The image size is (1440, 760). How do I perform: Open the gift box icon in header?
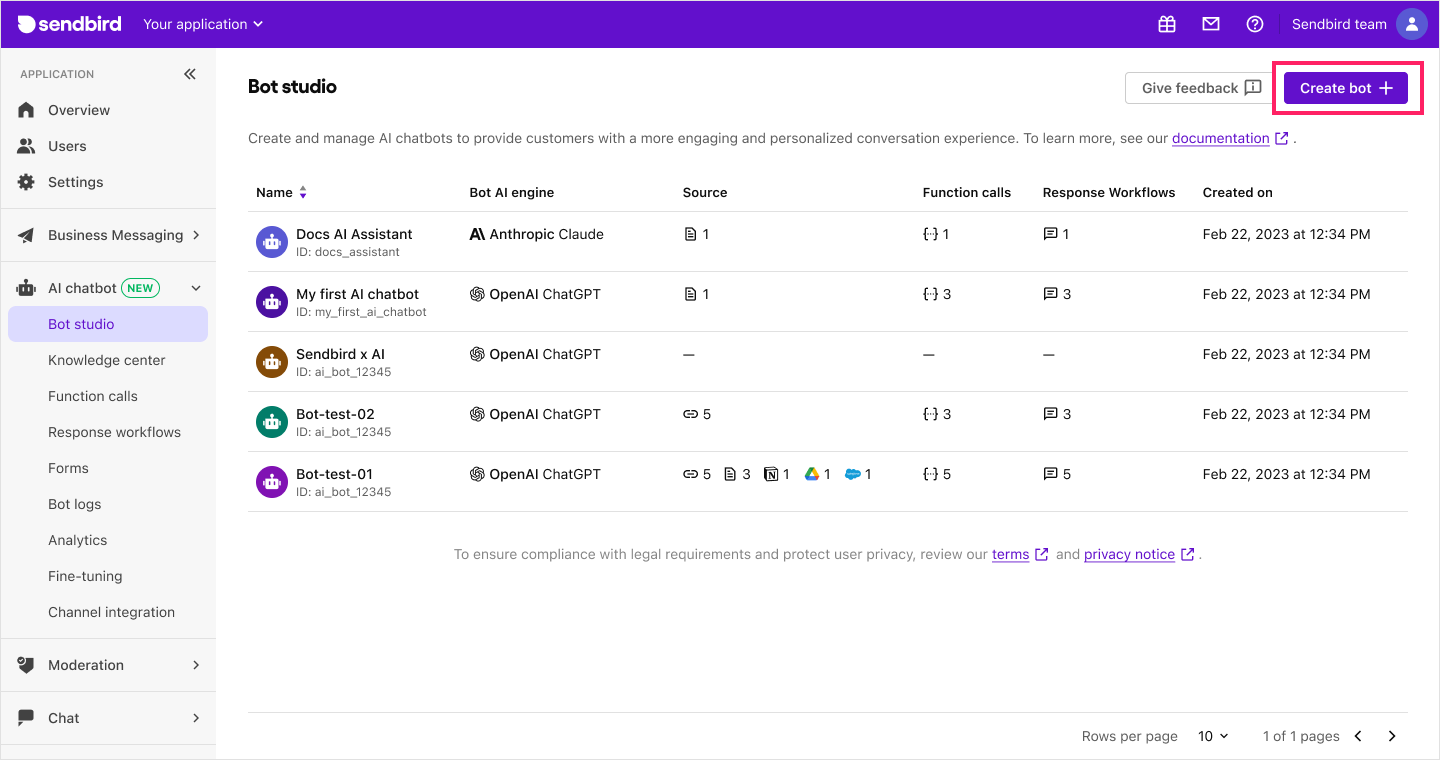click(x=1167, y=24)
